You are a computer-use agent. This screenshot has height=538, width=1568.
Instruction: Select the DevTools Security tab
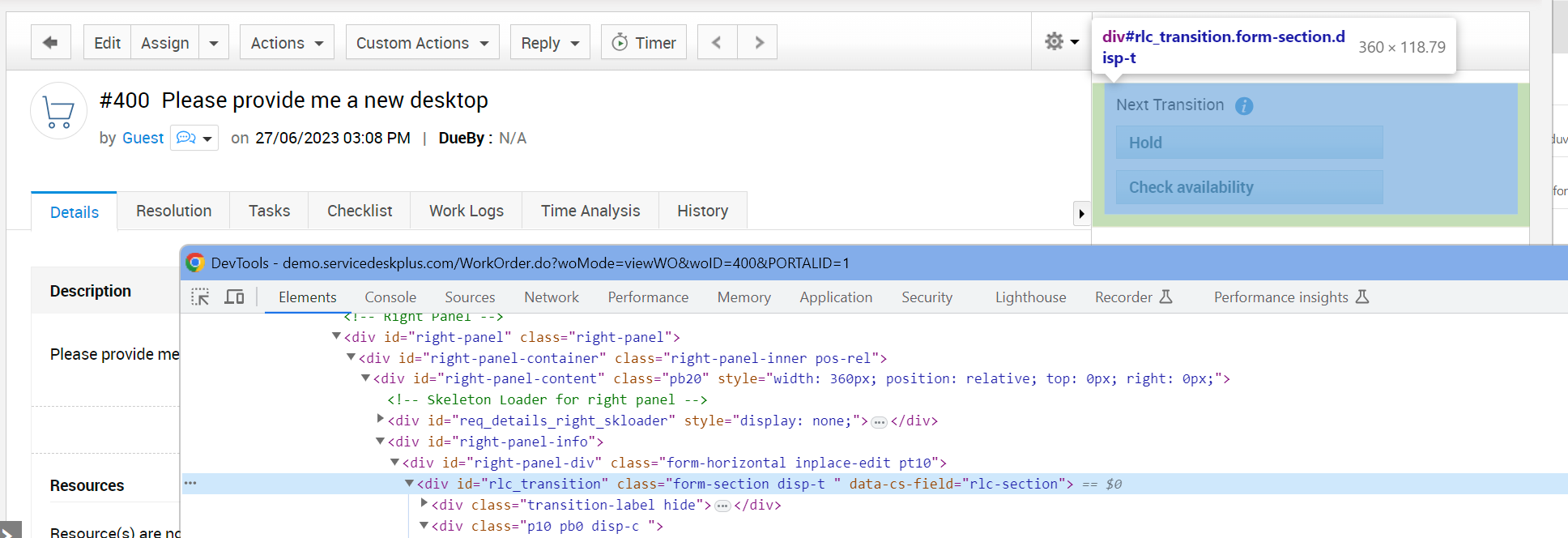(x=927, y=297)
